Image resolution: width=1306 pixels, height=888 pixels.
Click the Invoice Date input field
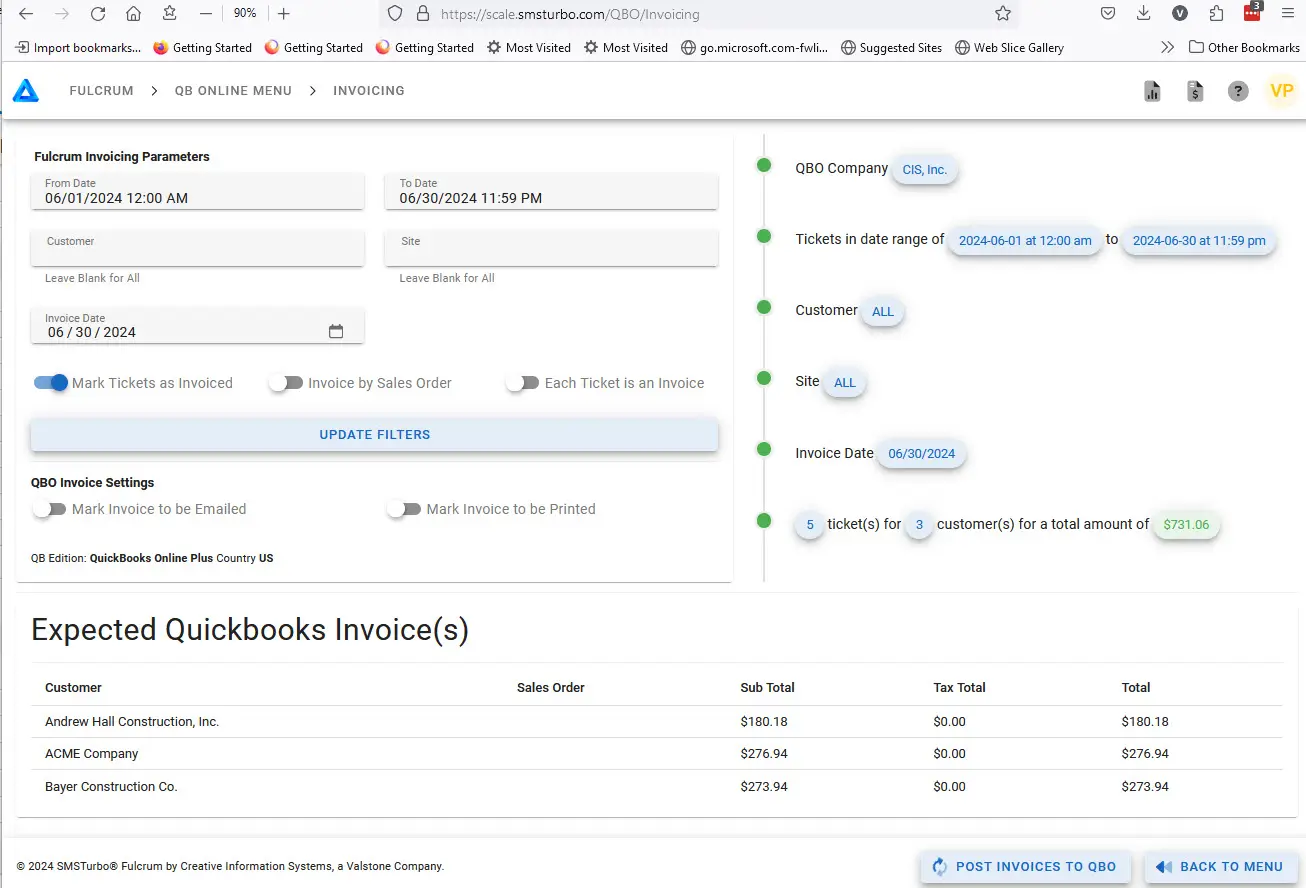[197, 325]
